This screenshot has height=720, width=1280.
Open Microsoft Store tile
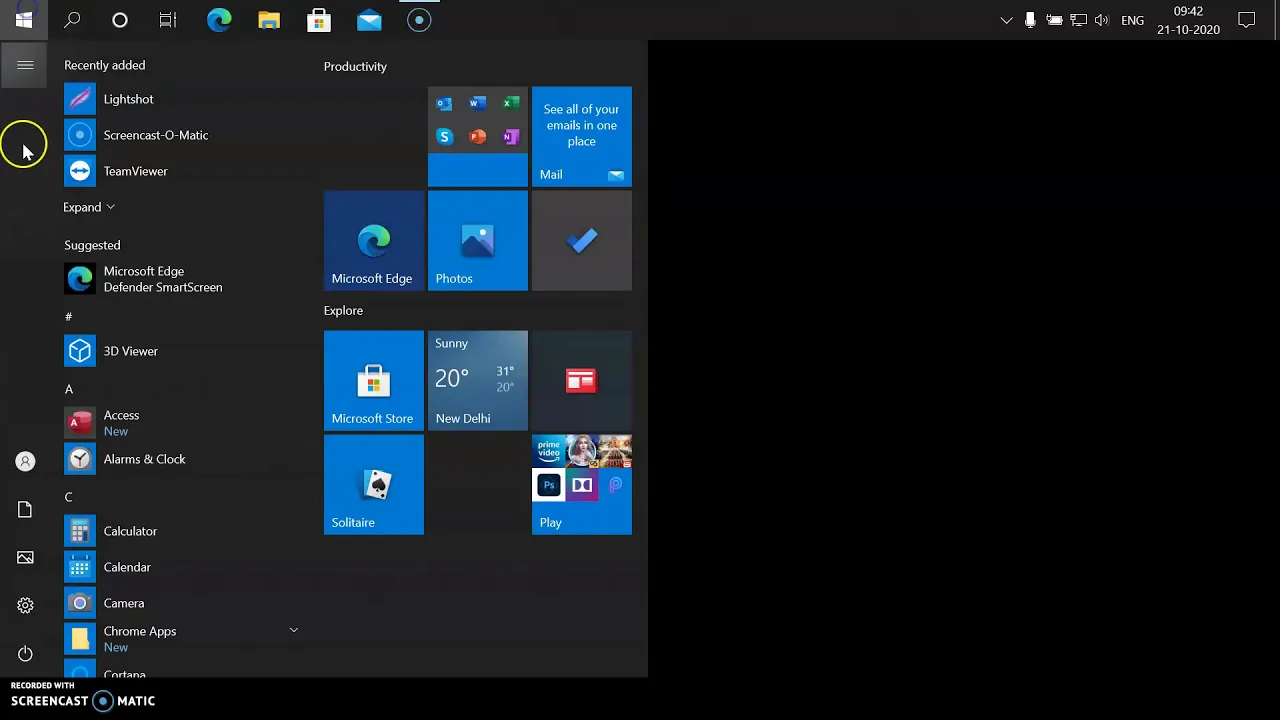tap(374, 381)
